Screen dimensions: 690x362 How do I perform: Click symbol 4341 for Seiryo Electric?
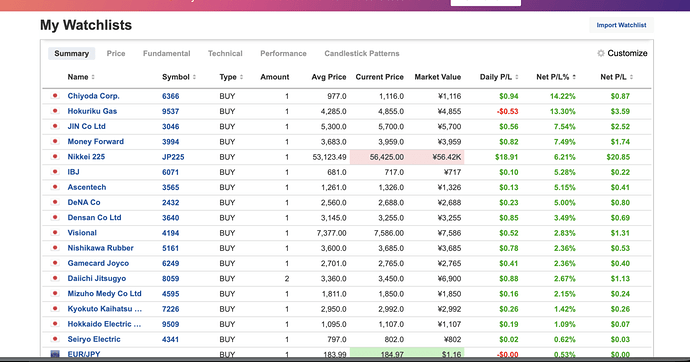point(170,339)
